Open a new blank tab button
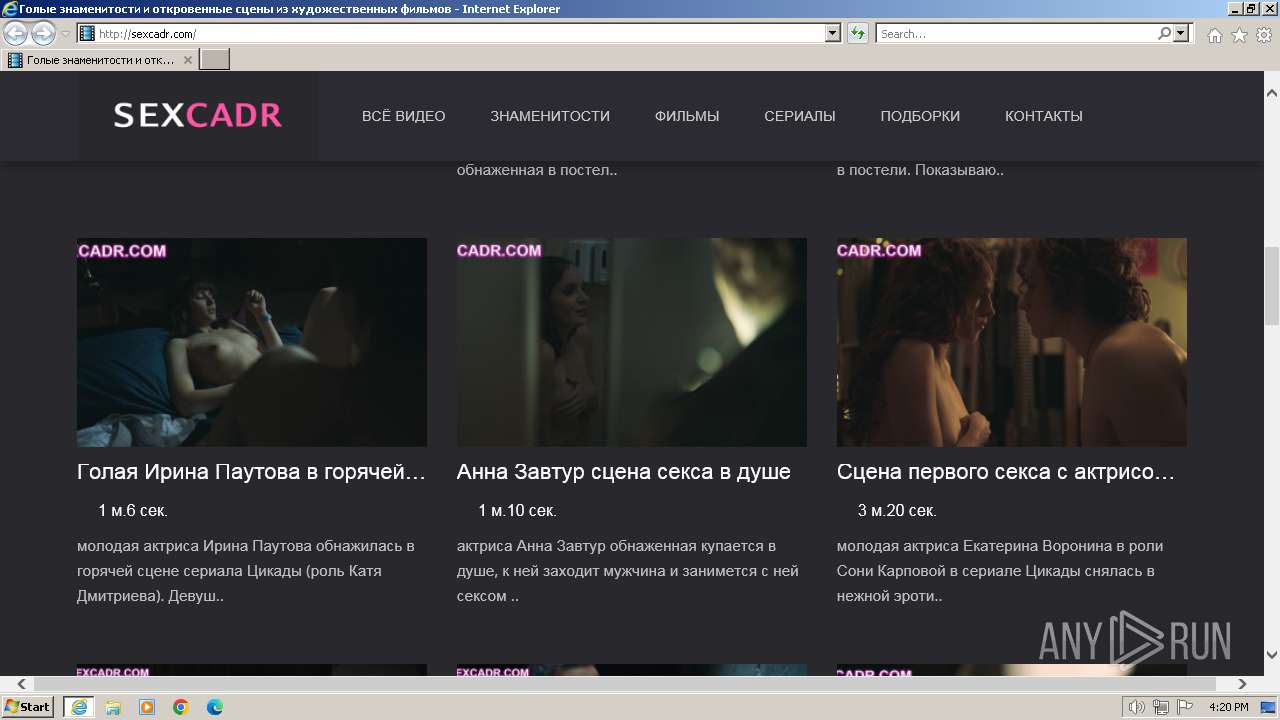Screen dimensions: 1280x720 click(x=215, y=60)
